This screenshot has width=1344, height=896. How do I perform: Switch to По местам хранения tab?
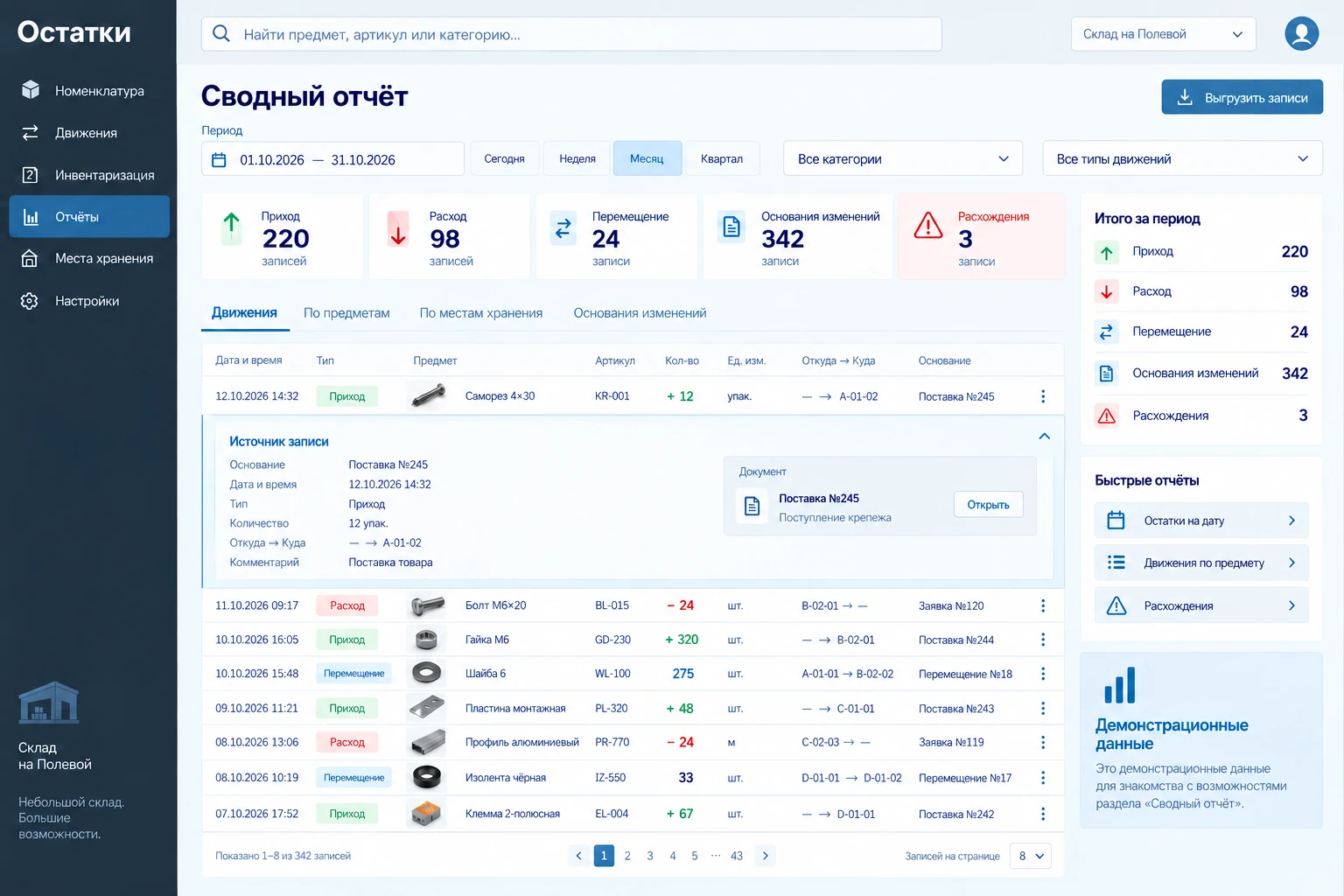pos(481,313)
